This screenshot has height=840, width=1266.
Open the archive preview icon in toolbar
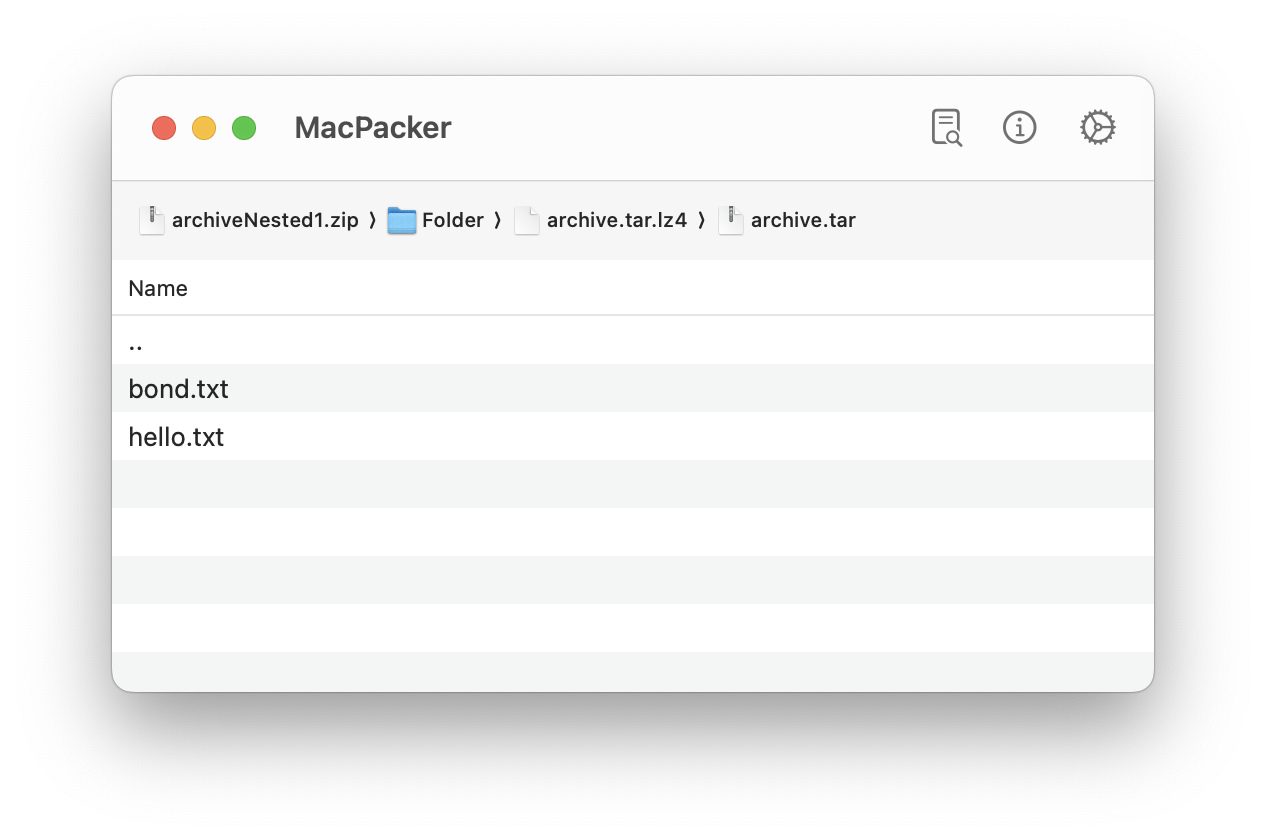tap(945, 128)
